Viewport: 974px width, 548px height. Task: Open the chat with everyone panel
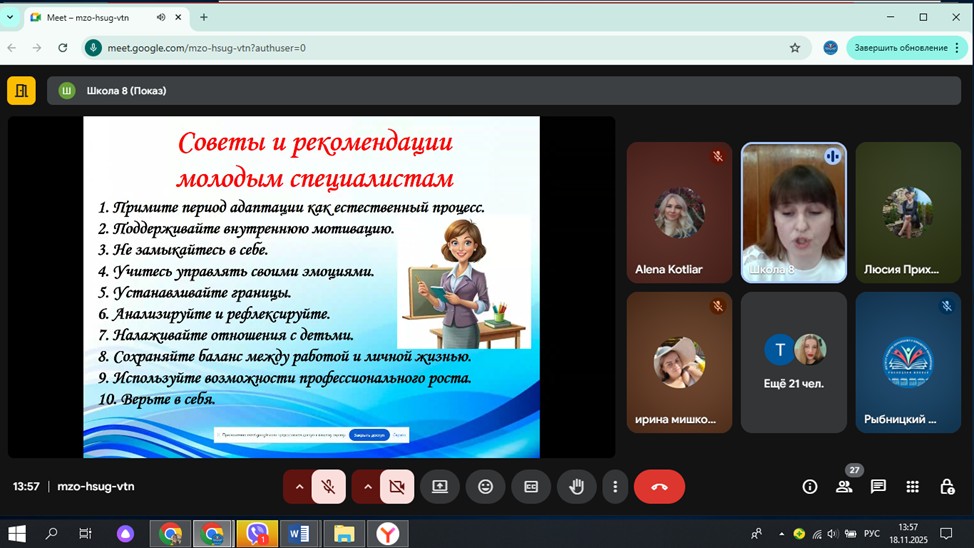point(878,487)
